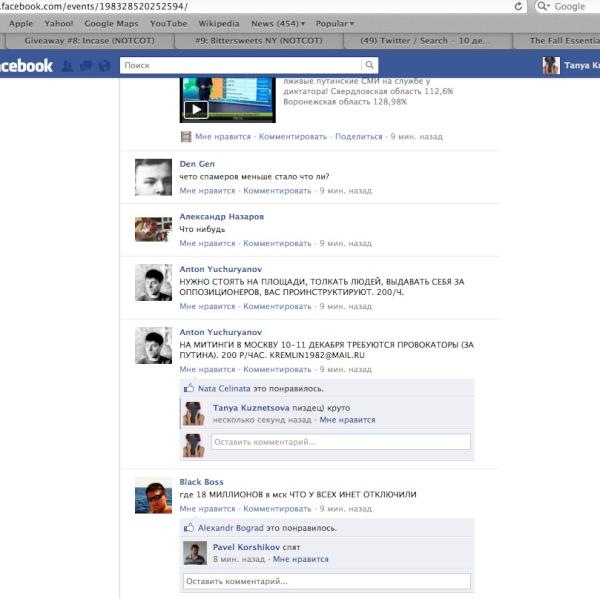
Task: Expand the Popular bookmarks dropdown
Action: [x=336, y=23]
